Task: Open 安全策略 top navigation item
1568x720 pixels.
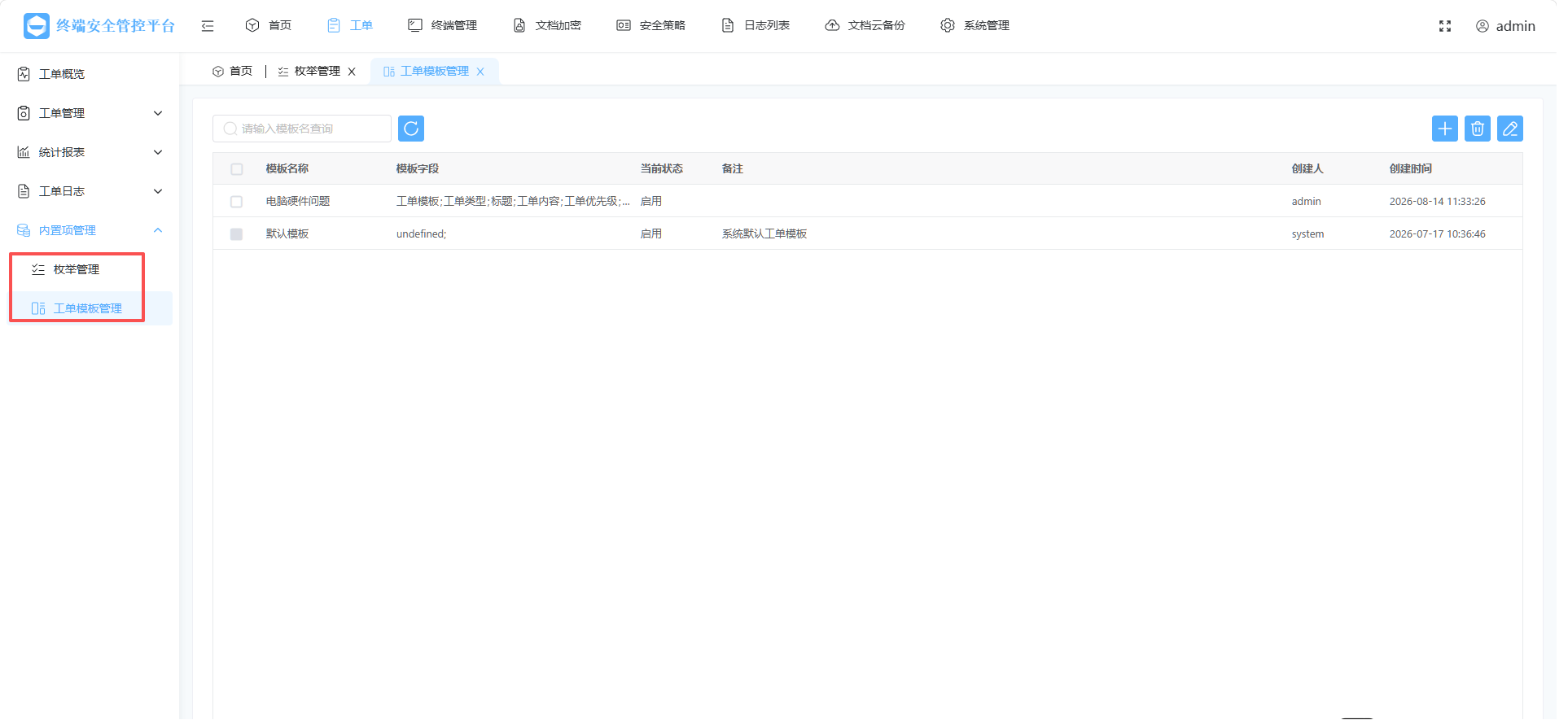Action: tap(651, 25)
